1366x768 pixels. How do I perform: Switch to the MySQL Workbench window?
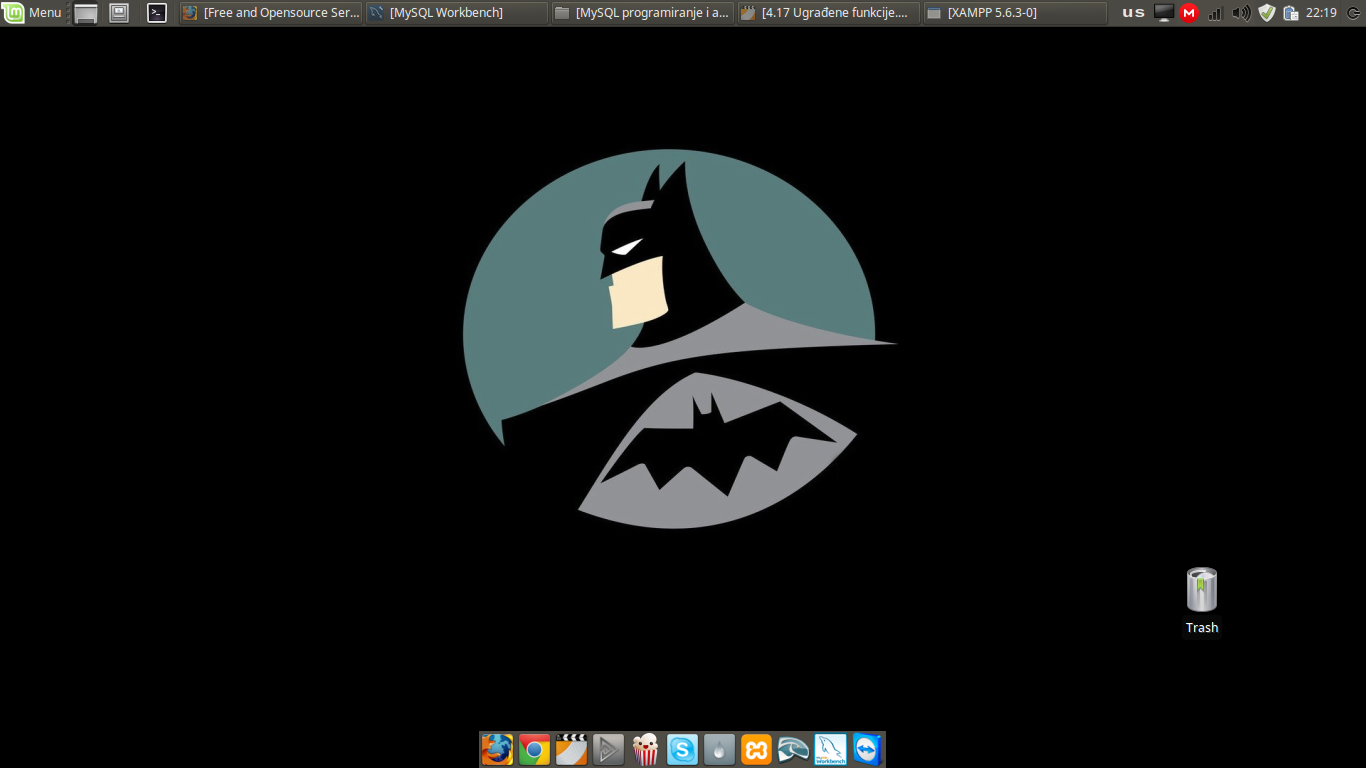point(456,13)
